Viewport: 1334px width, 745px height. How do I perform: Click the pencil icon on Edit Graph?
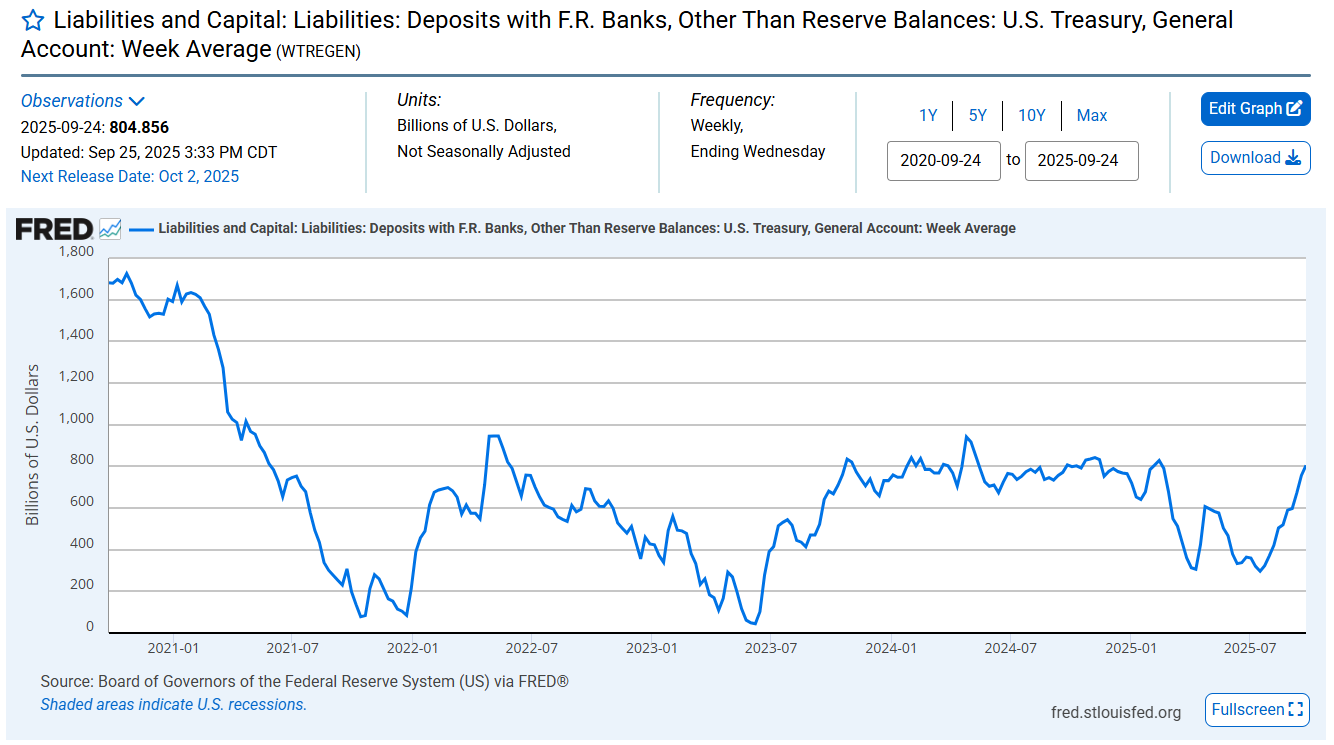1295,109
